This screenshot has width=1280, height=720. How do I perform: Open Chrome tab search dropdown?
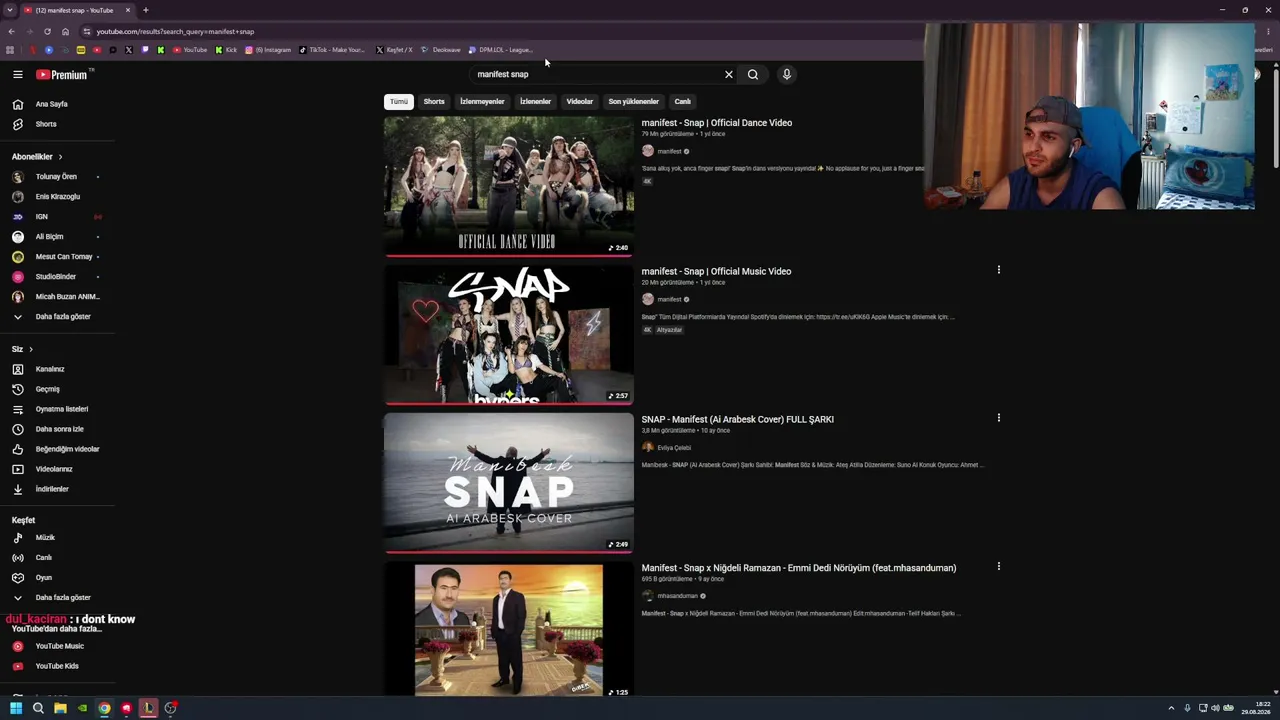10,10
